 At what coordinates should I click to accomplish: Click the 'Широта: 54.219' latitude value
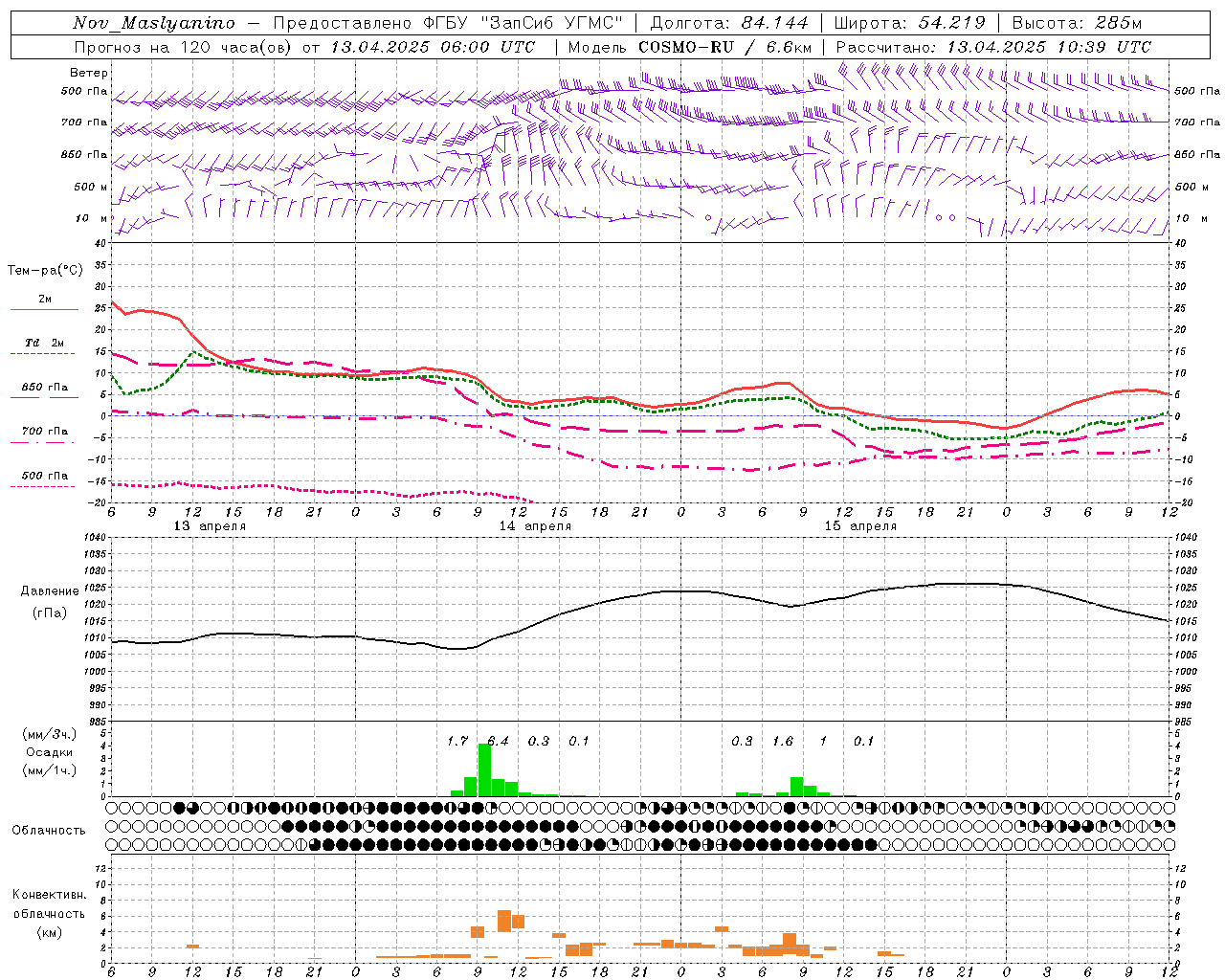909,23
